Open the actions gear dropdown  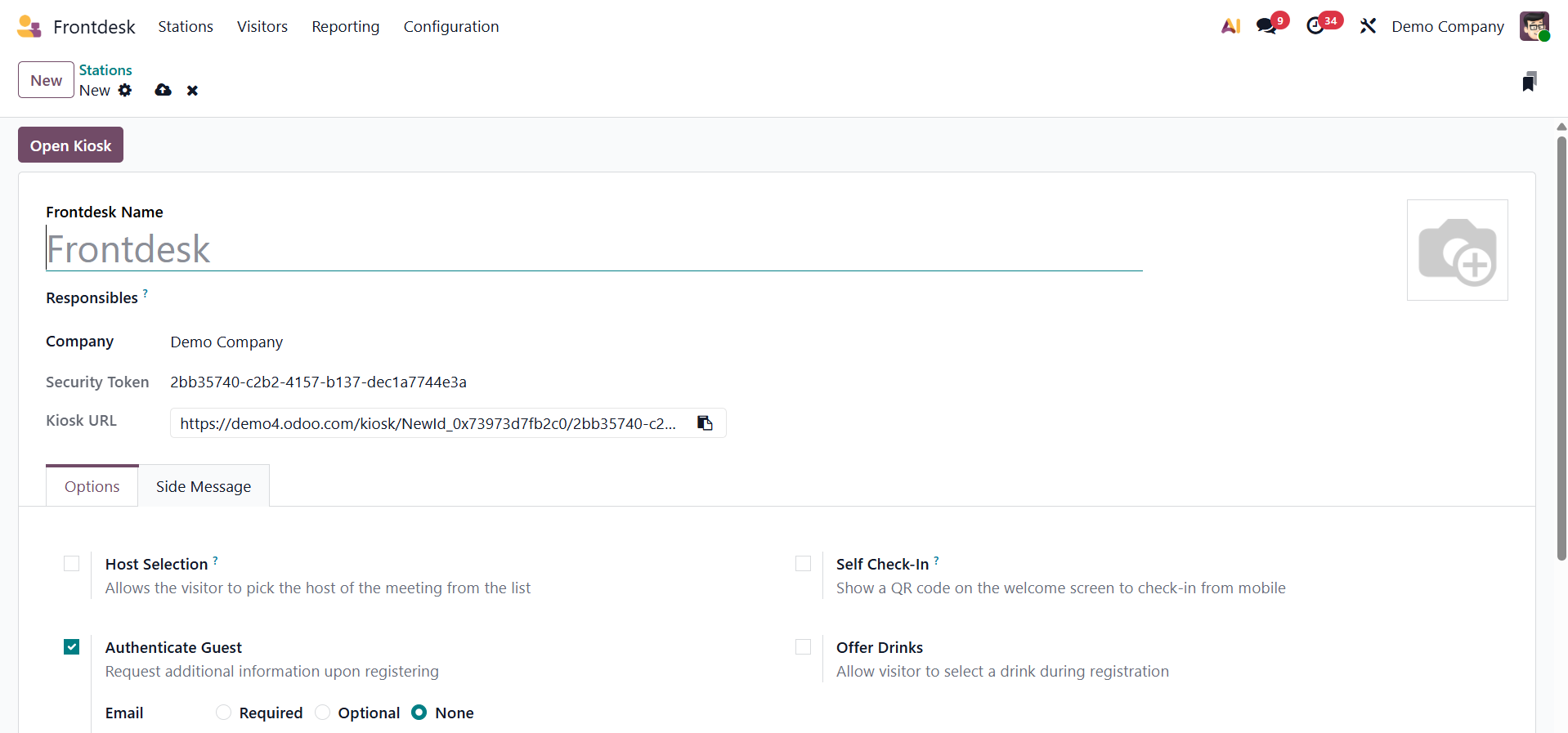click(125, 90)
